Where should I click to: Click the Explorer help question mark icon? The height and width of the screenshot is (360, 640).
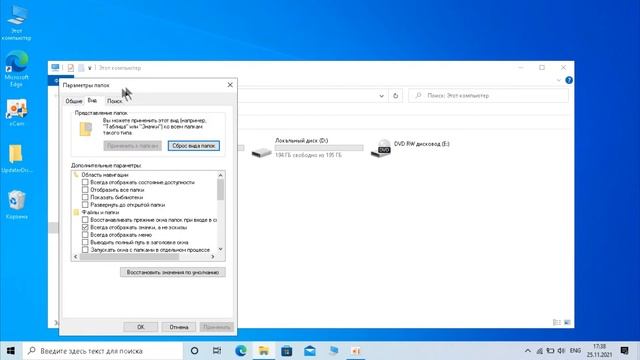[569, 80]
